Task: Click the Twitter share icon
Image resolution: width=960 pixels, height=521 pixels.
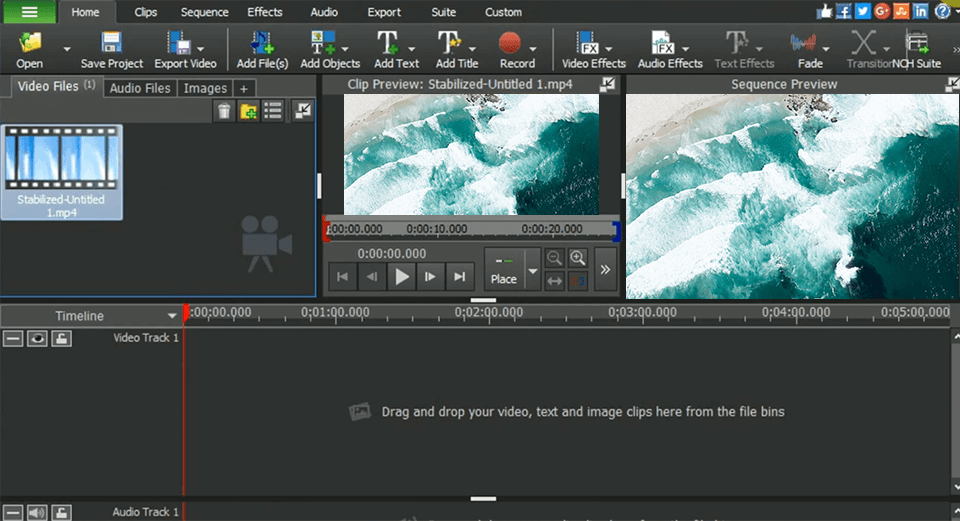Action: [863, 11]
